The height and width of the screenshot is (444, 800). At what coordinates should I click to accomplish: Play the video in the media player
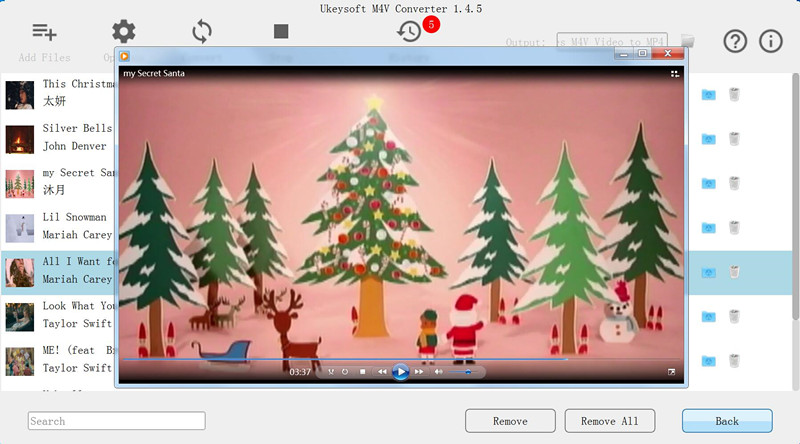pos(401,372)
